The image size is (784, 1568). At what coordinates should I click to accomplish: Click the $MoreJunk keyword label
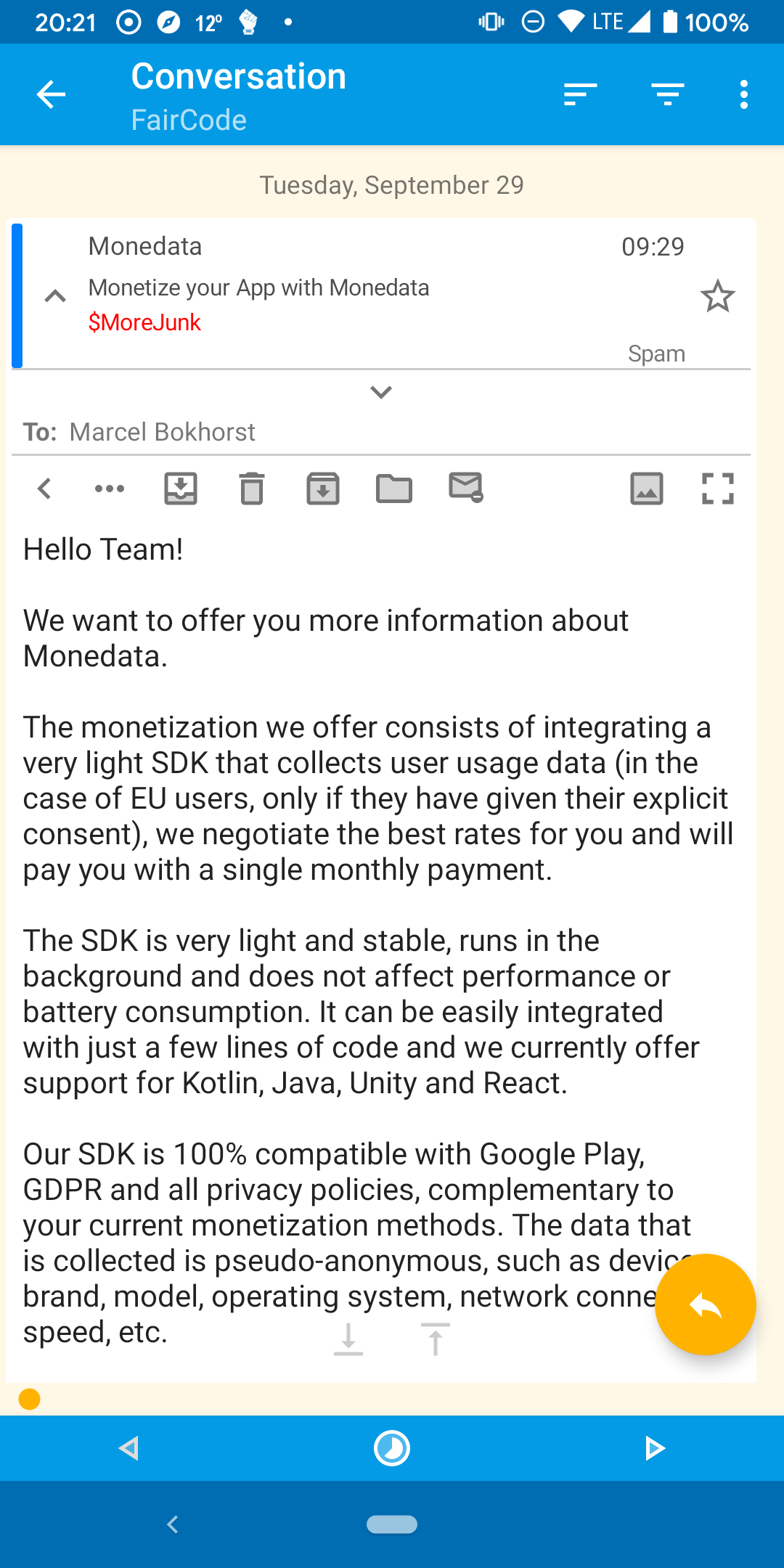tap(144, 322)
